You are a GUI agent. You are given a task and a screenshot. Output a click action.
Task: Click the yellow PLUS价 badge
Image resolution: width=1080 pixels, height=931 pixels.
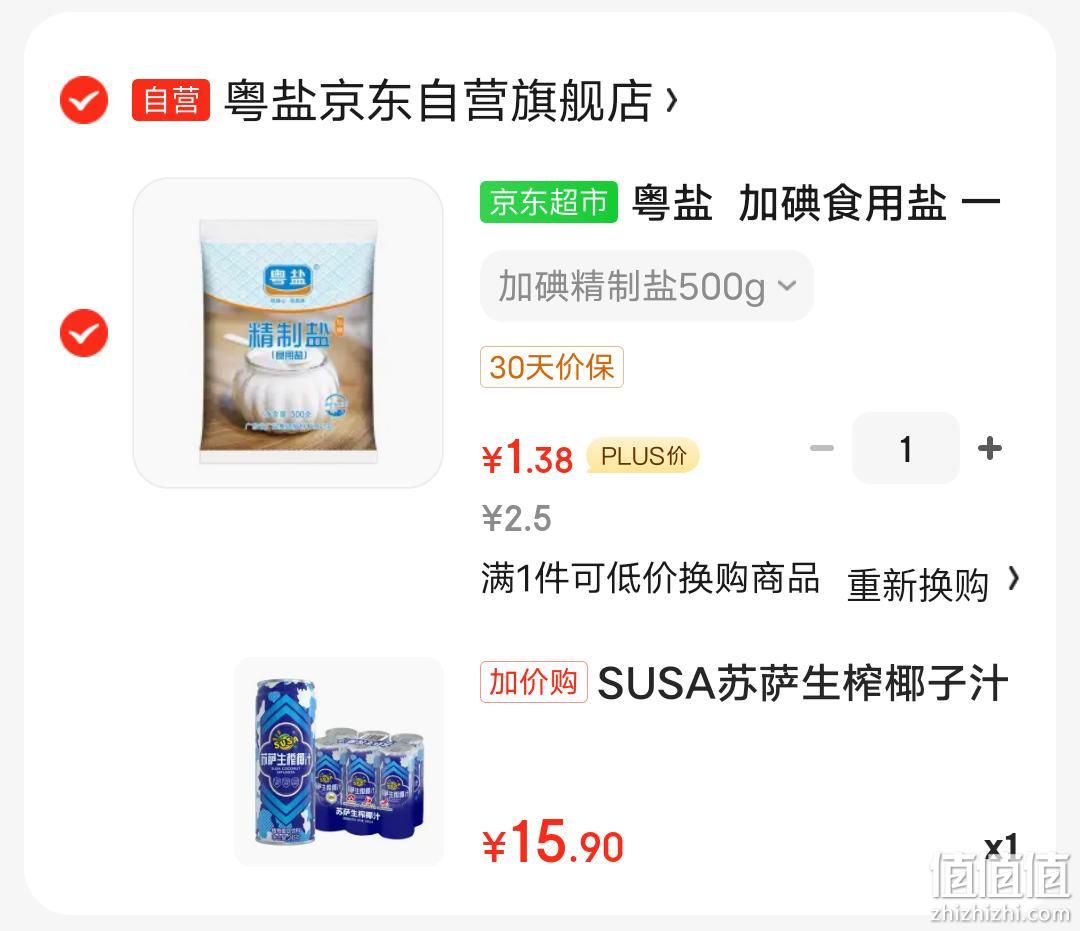(x=643, y=455)
